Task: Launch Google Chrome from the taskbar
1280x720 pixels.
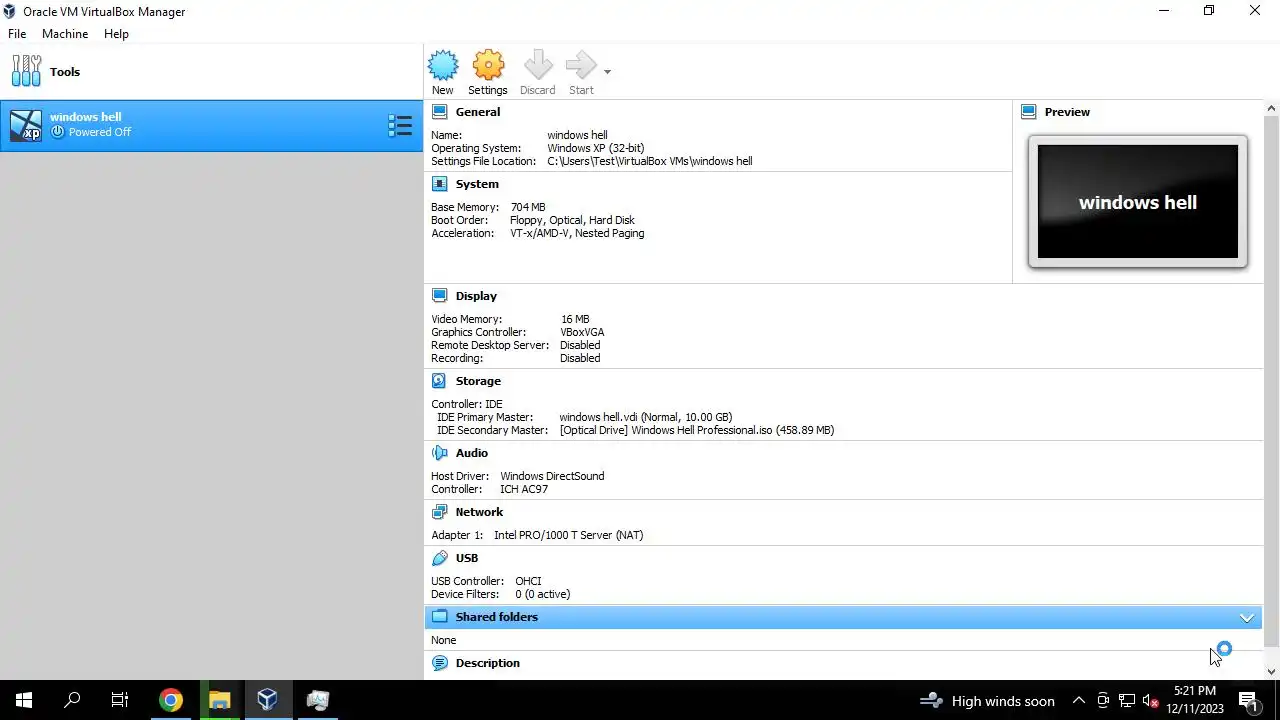Action: 171,700
